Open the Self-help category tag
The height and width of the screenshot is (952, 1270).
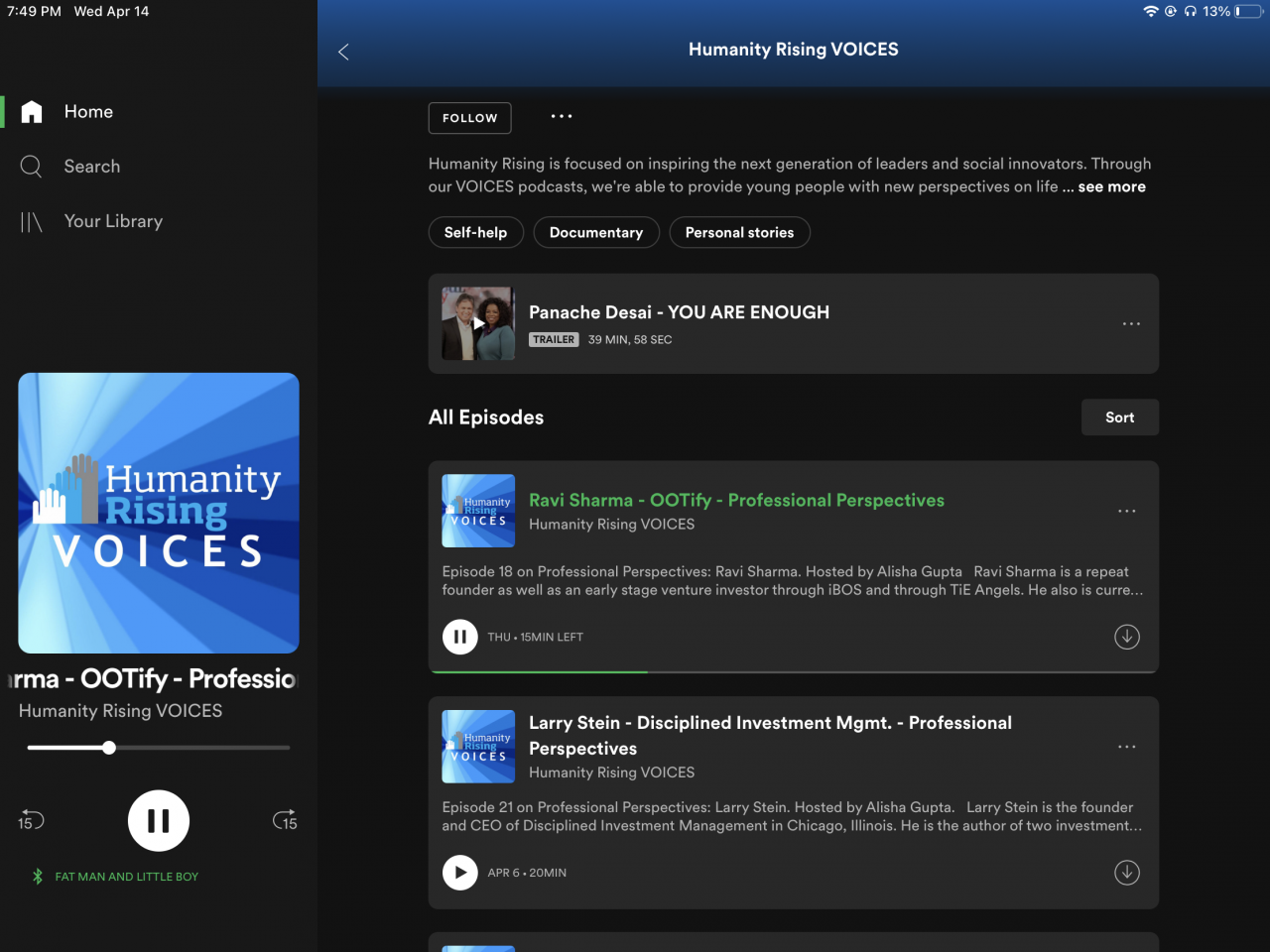click(476, 233)
